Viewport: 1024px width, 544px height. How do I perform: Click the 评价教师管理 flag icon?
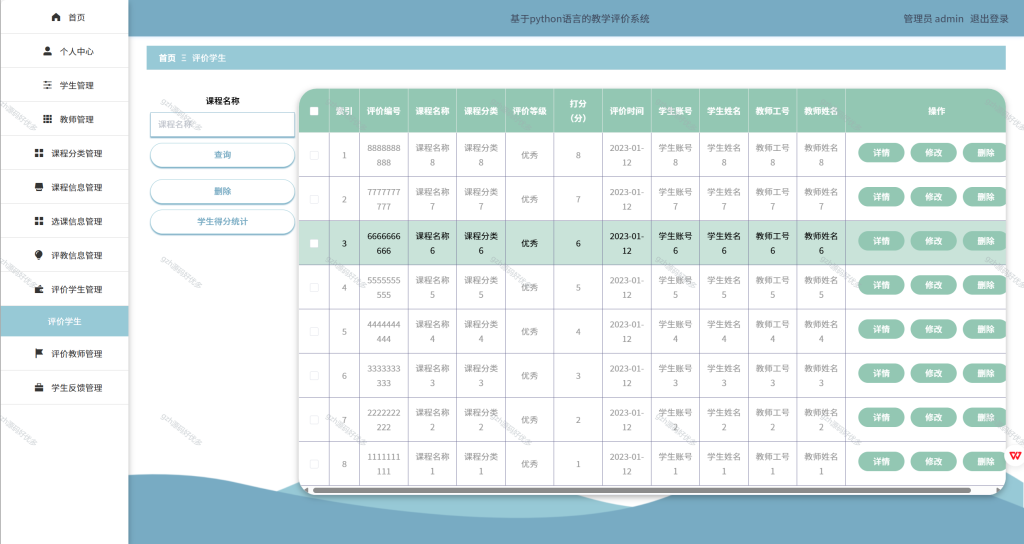tap(39, 353)
